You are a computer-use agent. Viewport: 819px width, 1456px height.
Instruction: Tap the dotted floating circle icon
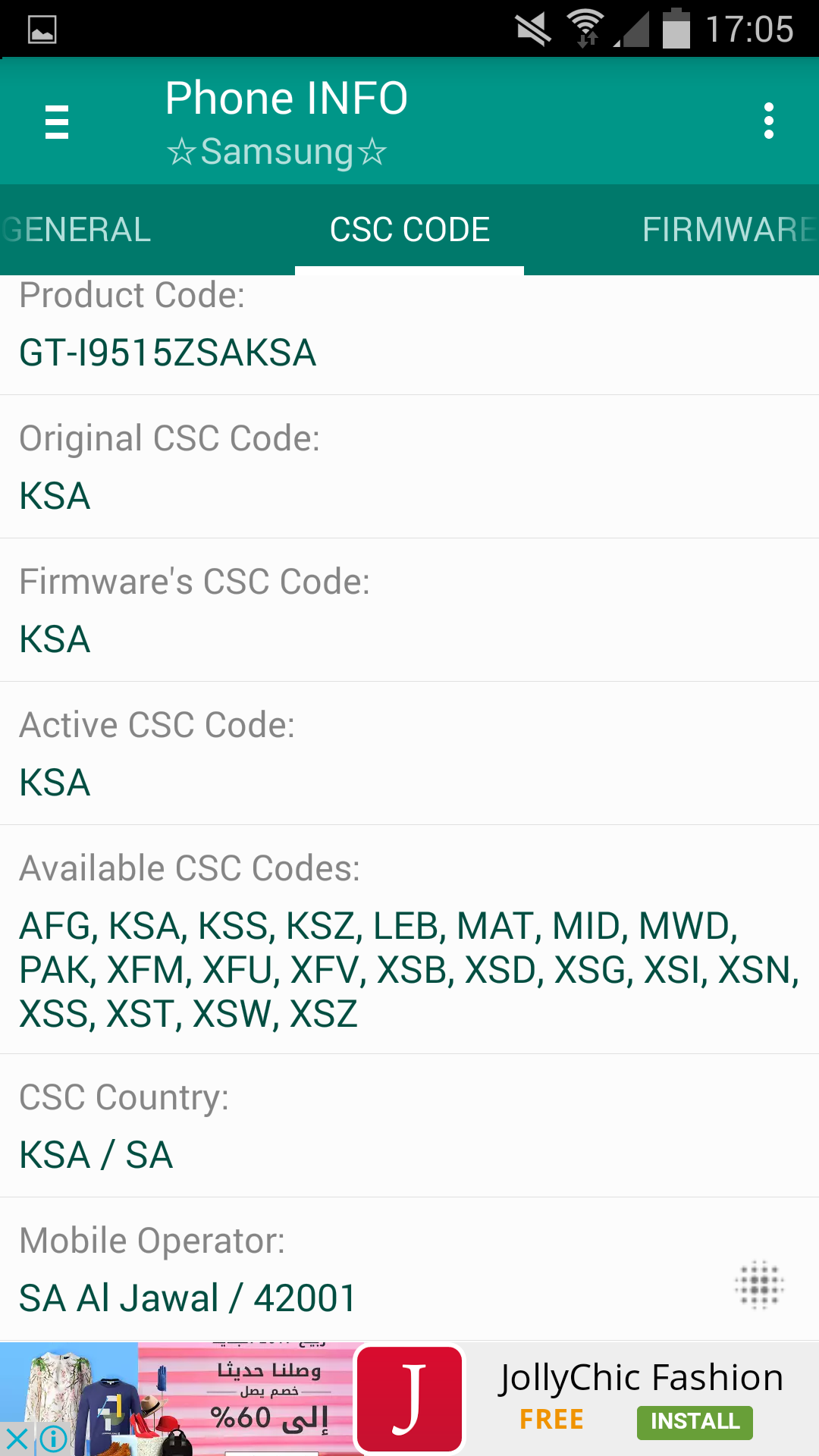tap(759, 1285)
